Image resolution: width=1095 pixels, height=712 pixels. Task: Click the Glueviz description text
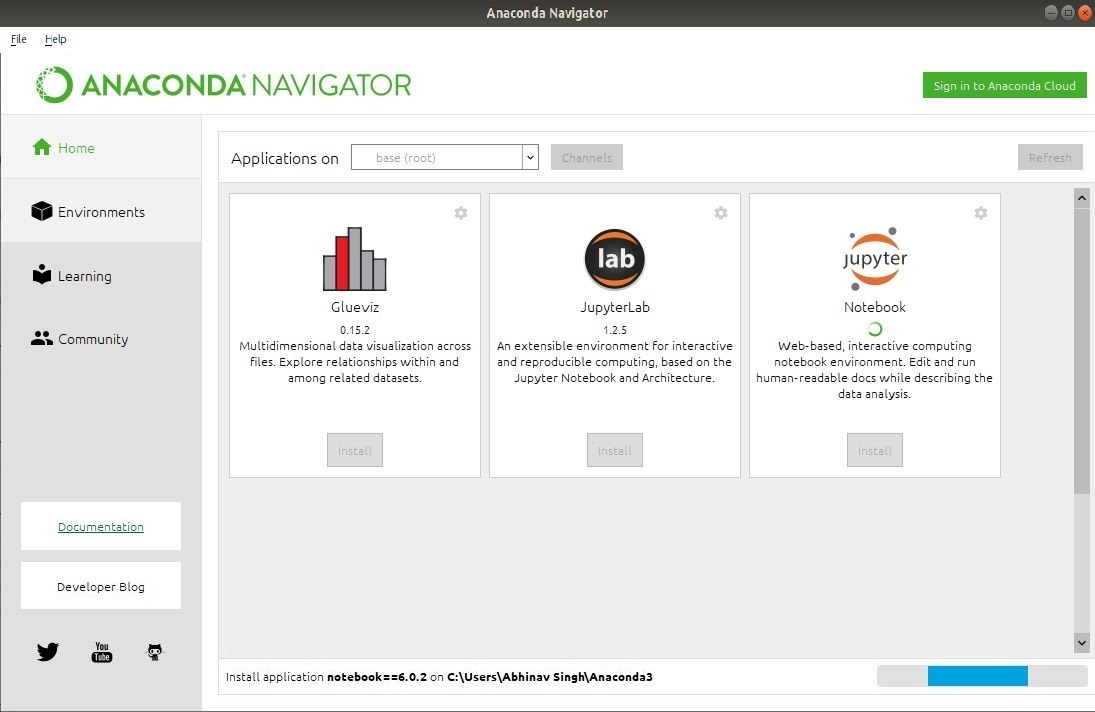click(x=355, y=362)
